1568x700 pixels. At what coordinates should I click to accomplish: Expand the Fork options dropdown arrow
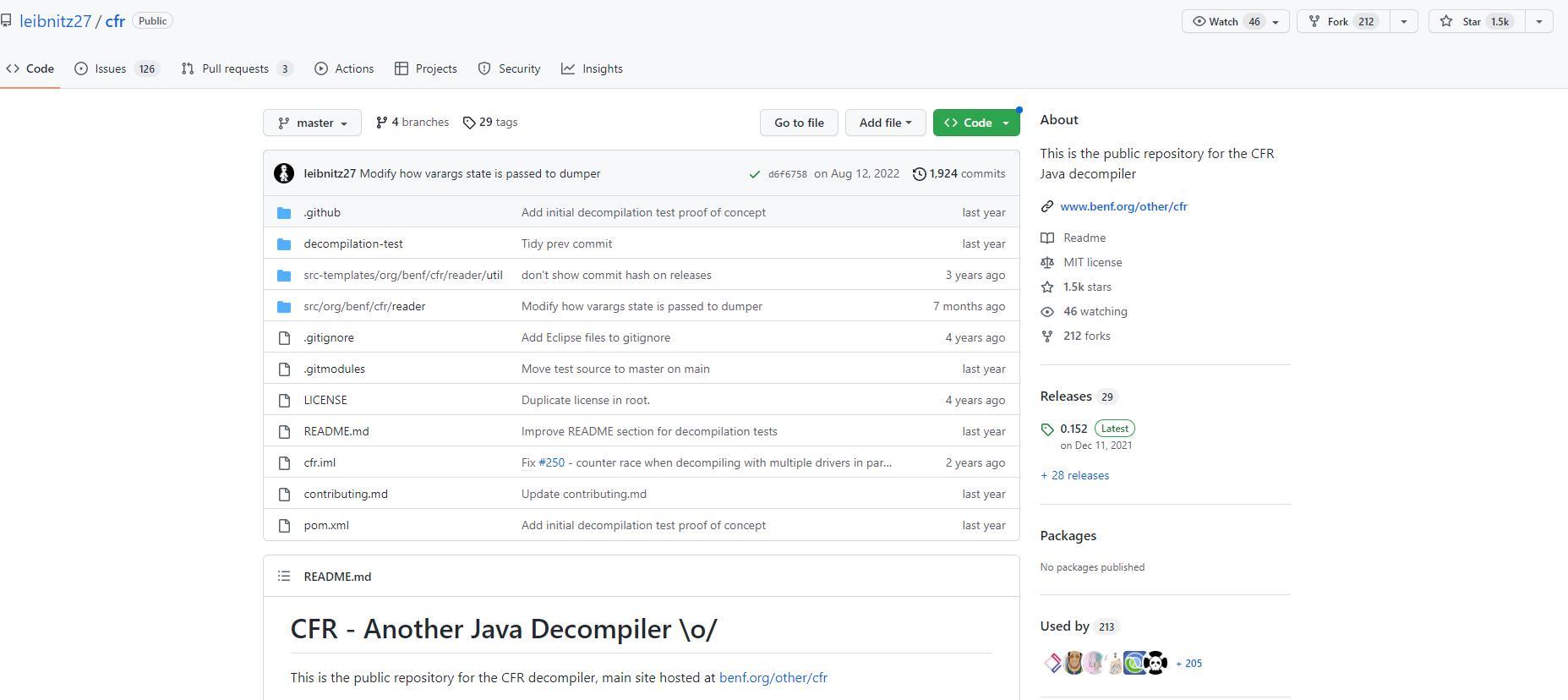pyautogui.click(x=1404, y=21)
